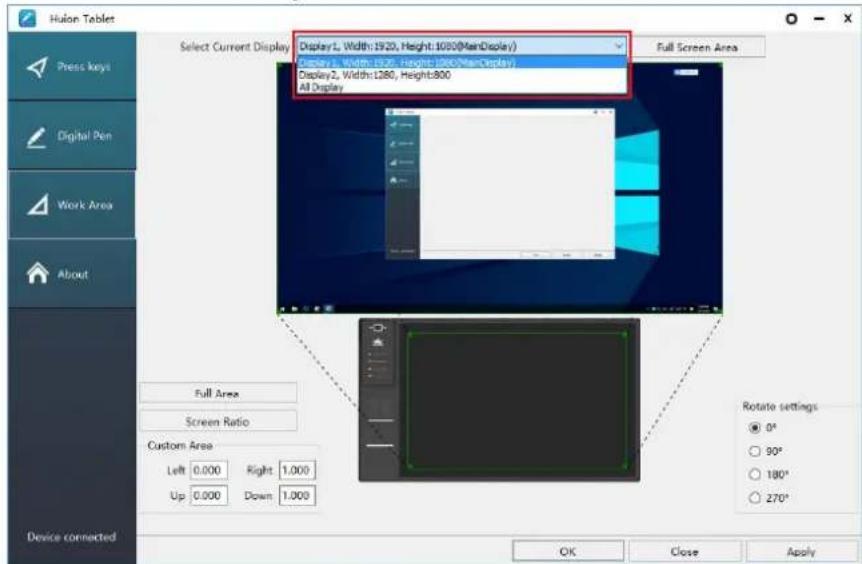Select the 90° rotation radio button
Viewport: 862px width, 564px height.
pyautogui.click(x=755, y=451)
